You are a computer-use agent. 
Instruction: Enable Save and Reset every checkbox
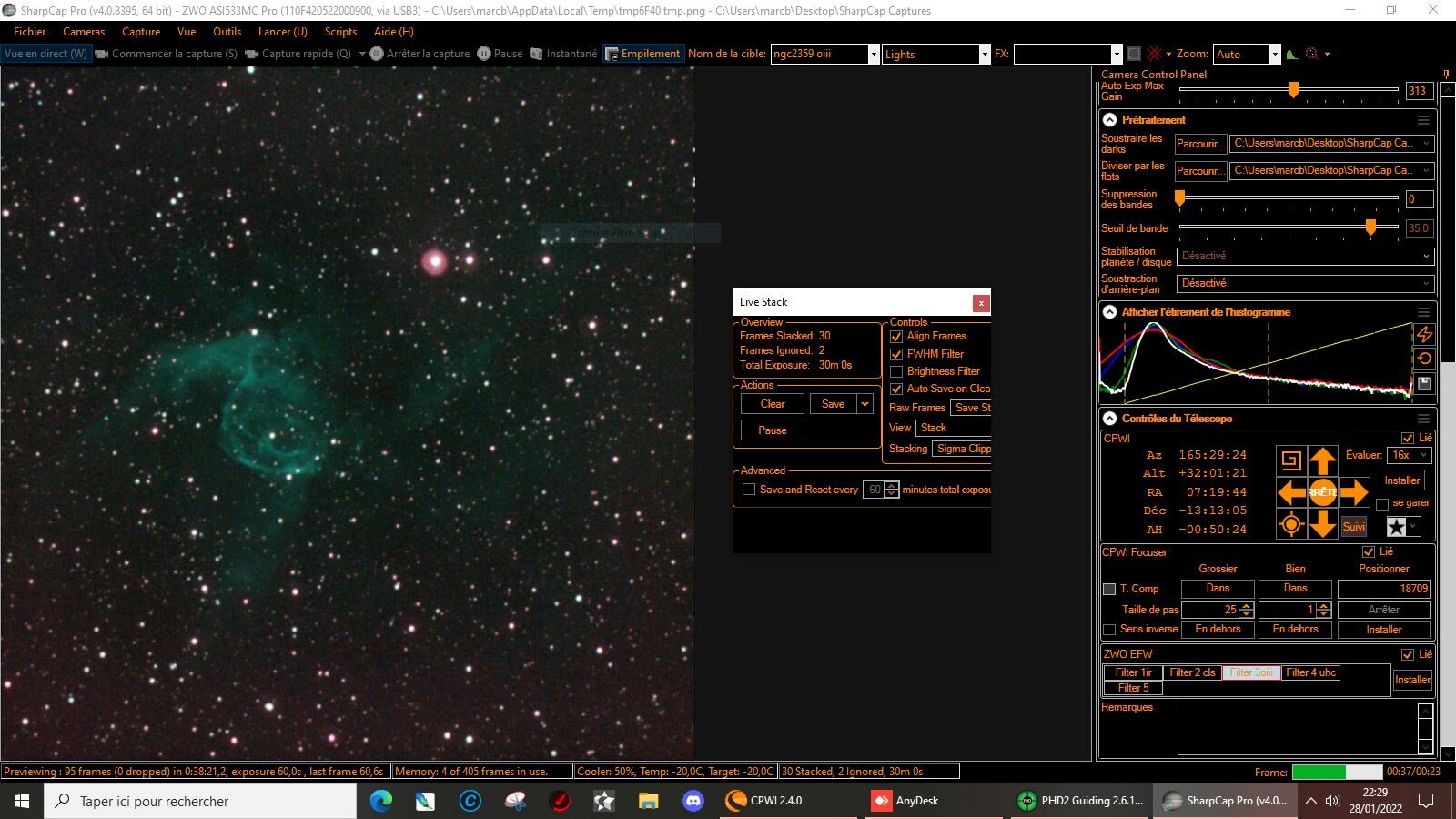[749, 490]
